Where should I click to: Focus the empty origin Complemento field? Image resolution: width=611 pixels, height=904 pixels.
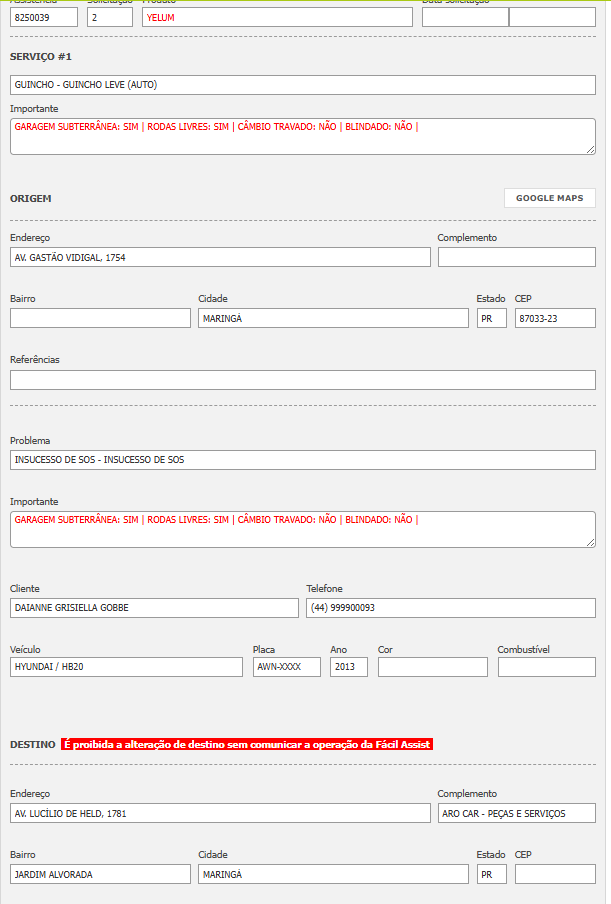(x=516, y=257)
